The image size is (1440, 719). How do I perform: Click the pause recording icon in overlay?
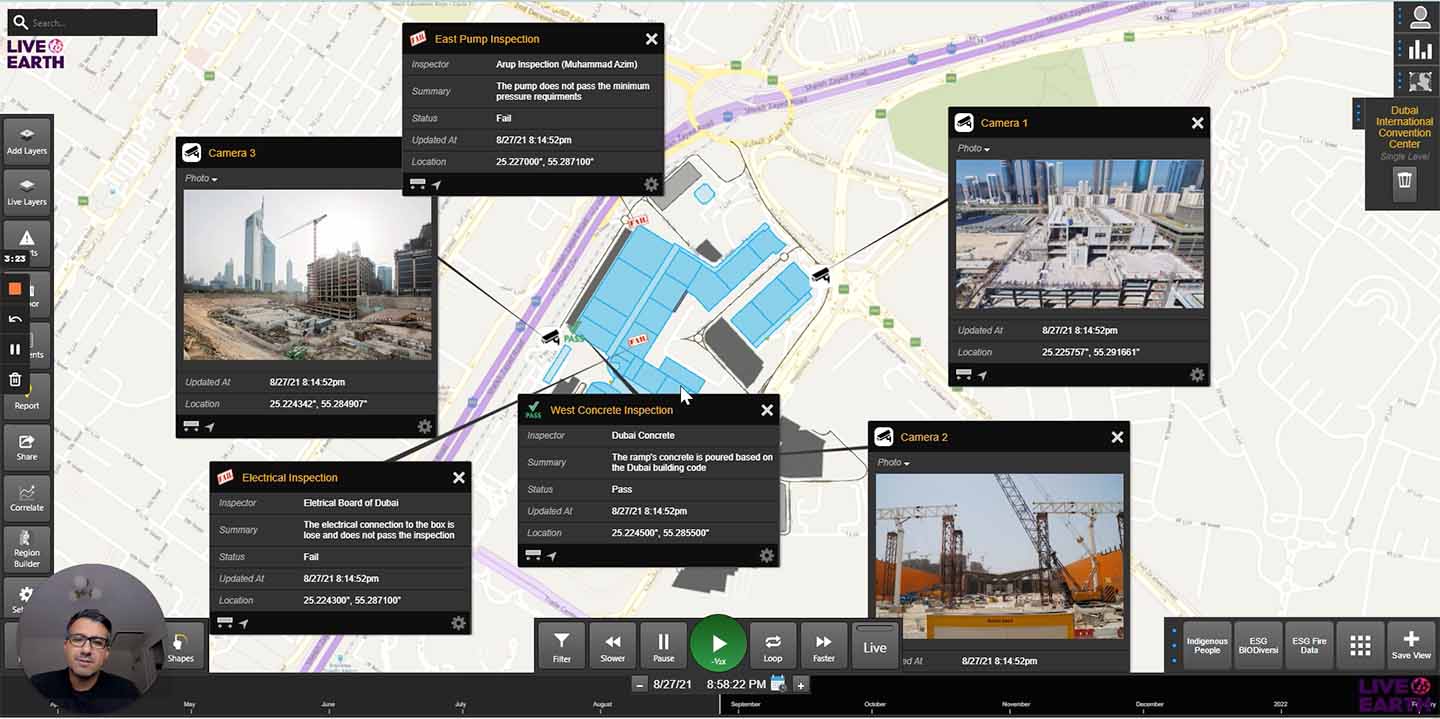[x=15, y=349]
